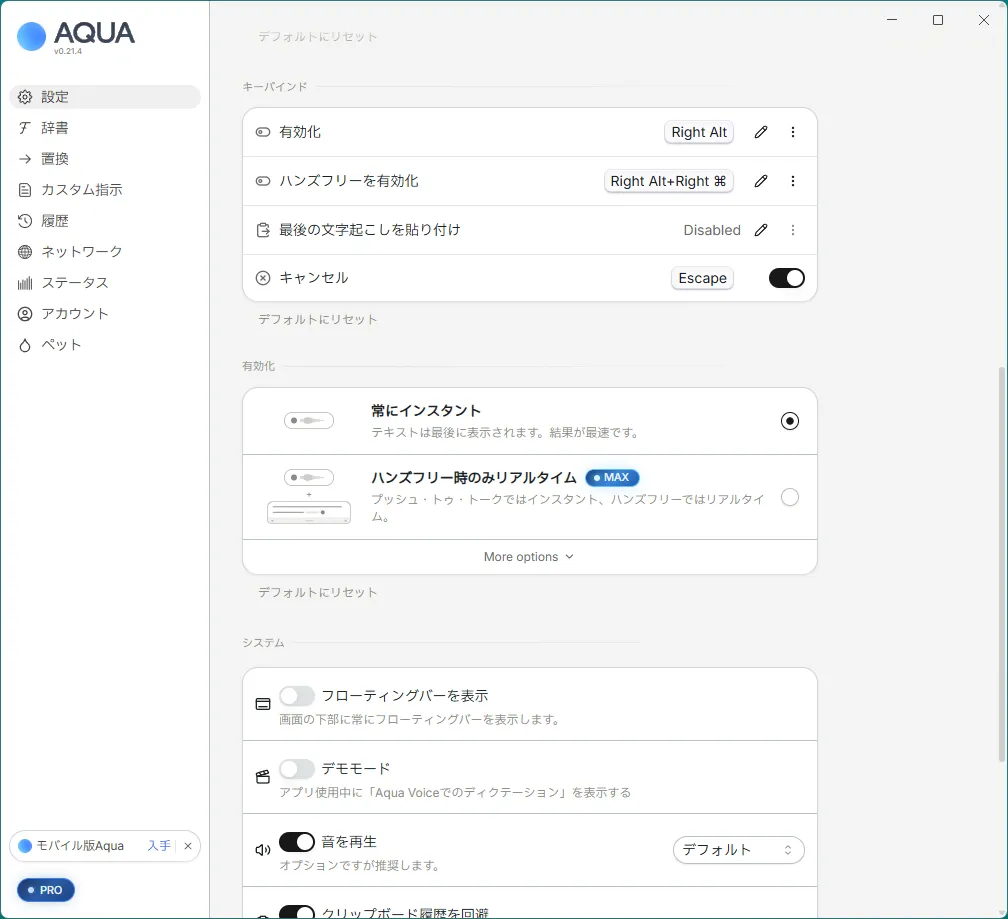Click the 履歴 history clock icon

[25, 221]
